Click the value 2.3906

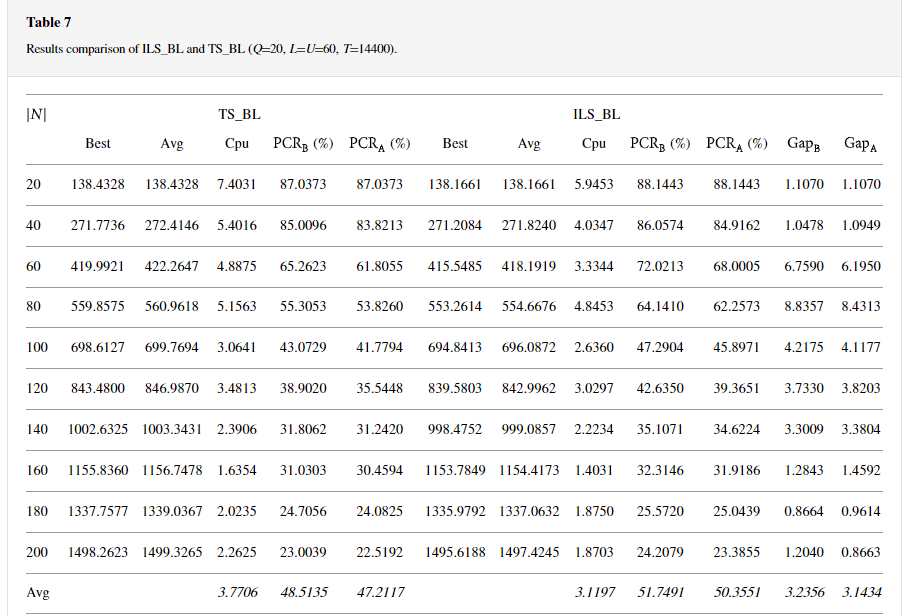point(236,429)
